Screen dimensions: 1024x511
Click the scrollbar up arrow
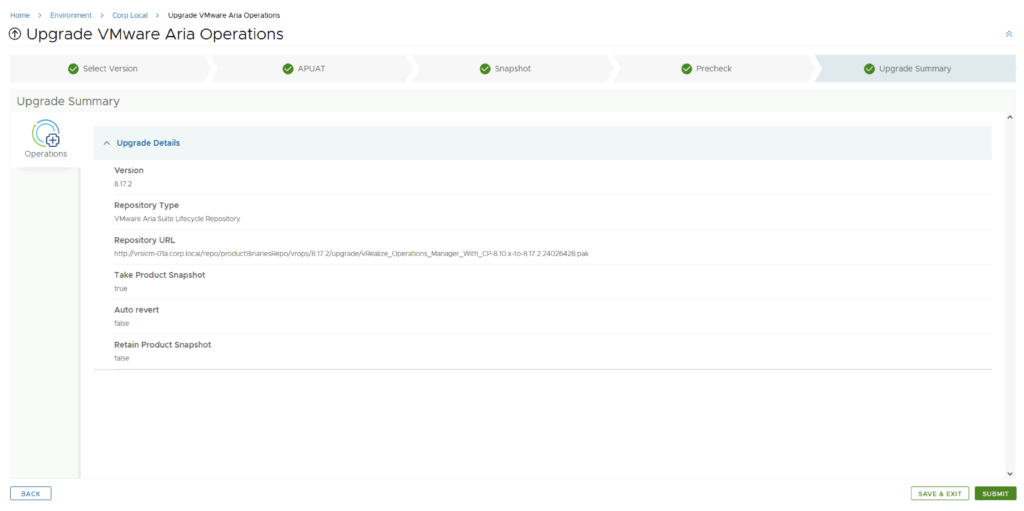coord(1009,118)
